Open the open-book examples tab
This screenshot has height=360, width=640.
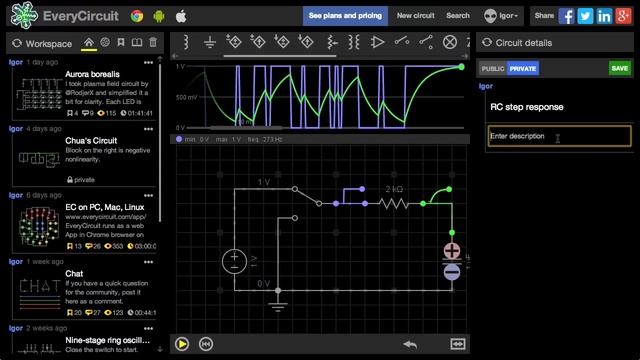click(137, 42)
